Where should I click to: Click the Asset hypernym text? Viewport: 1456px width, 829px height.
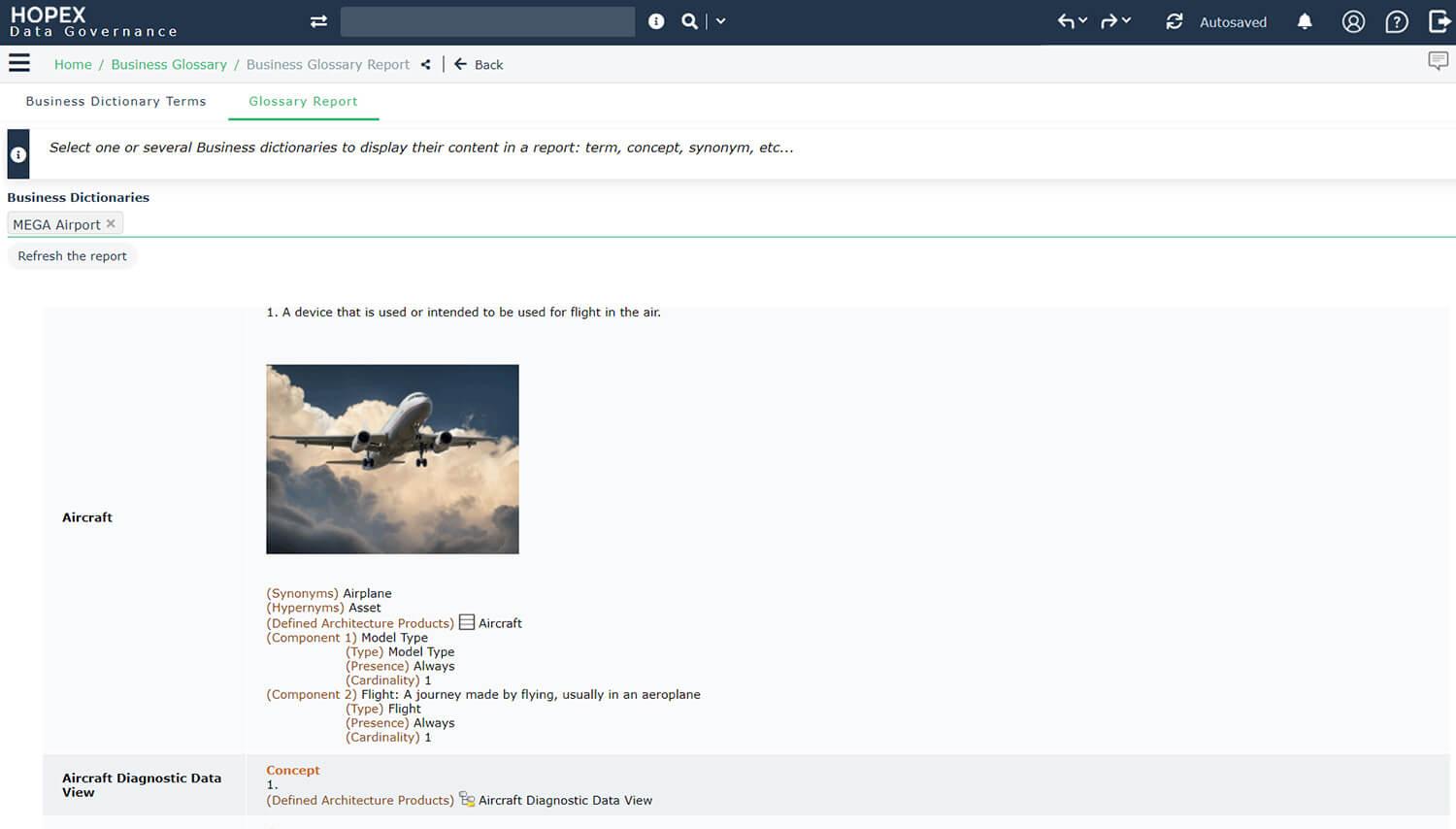point(365,608)
